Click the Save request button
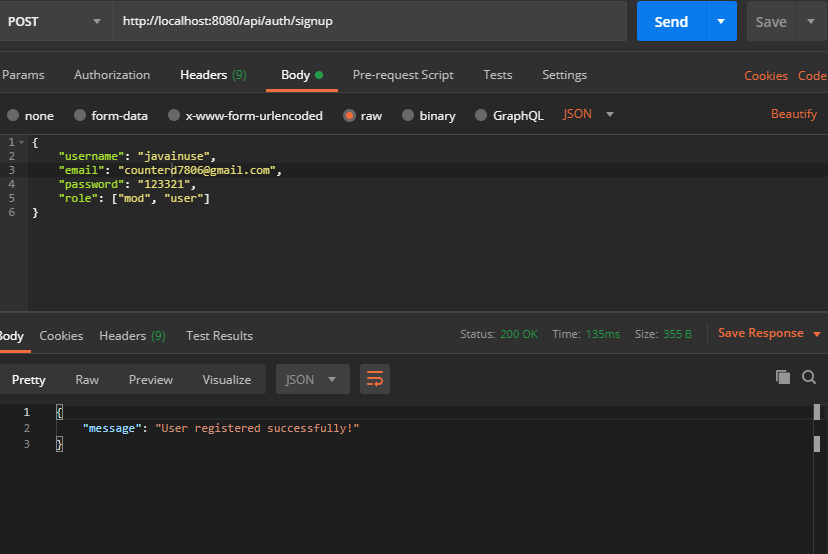The width and height of the screenshot is (828, 554). 771,21
